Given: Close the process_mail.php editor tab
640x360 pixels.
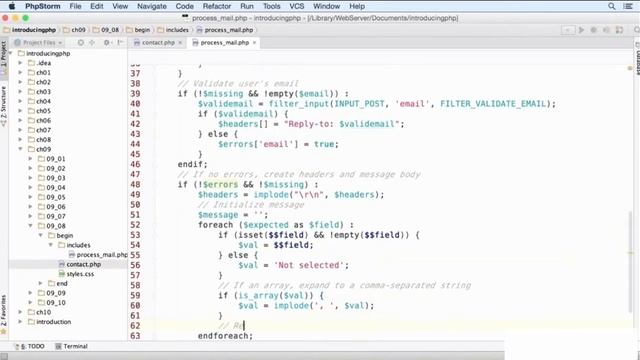Looking at the screenshot, I should (254, 42).
